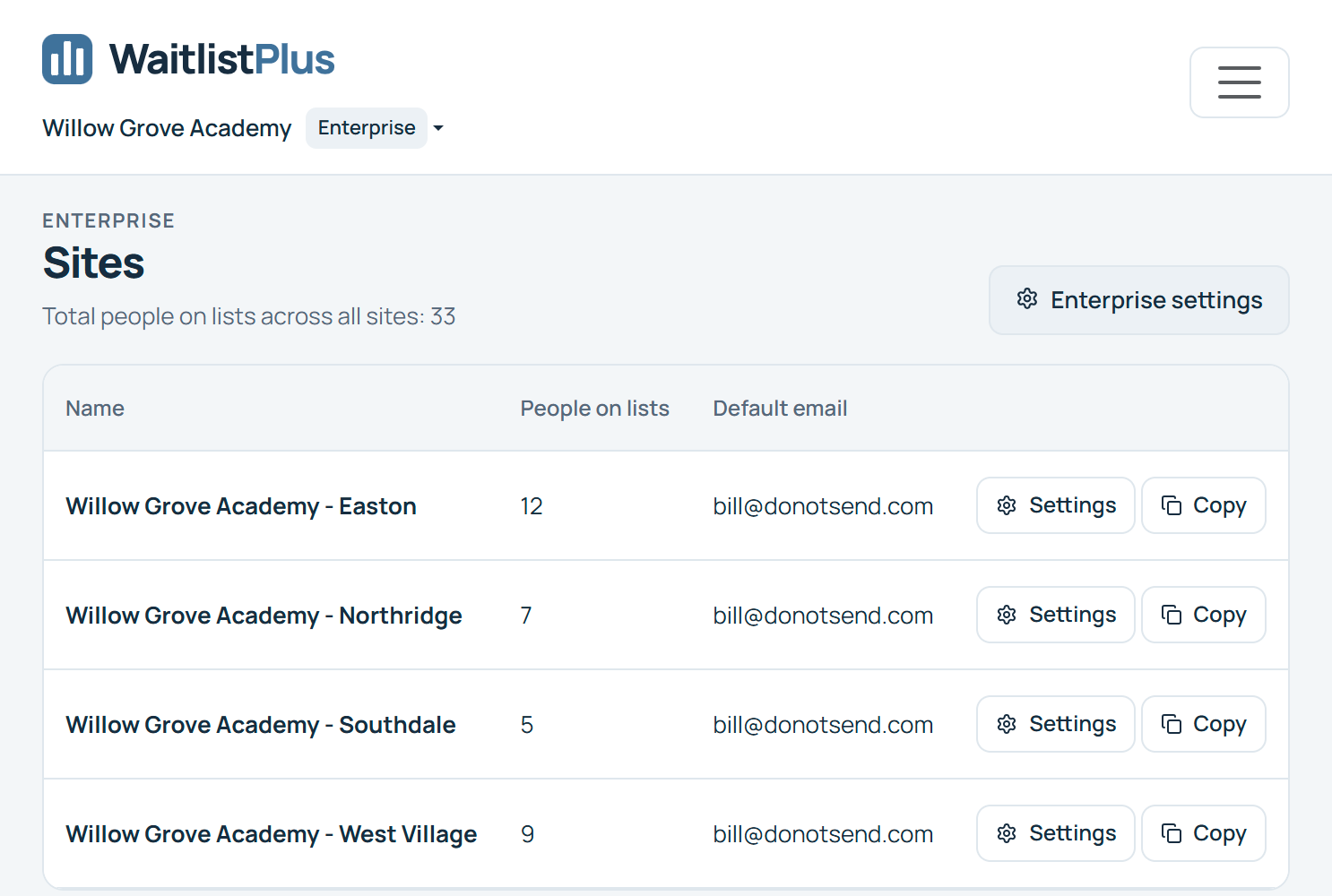Click the Southdale row default email address
1332x896 pixels.
click(823, 725)
